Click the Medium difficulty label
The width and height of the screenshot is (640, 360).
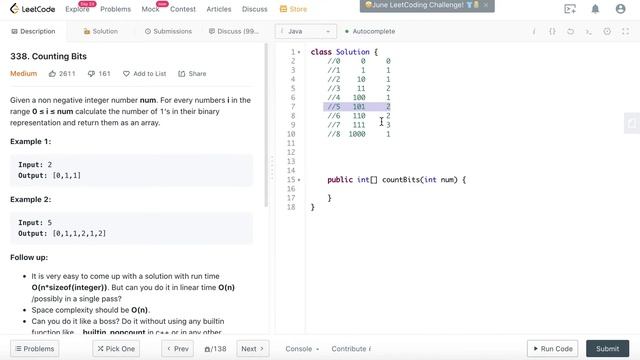[x=24, y=73]
